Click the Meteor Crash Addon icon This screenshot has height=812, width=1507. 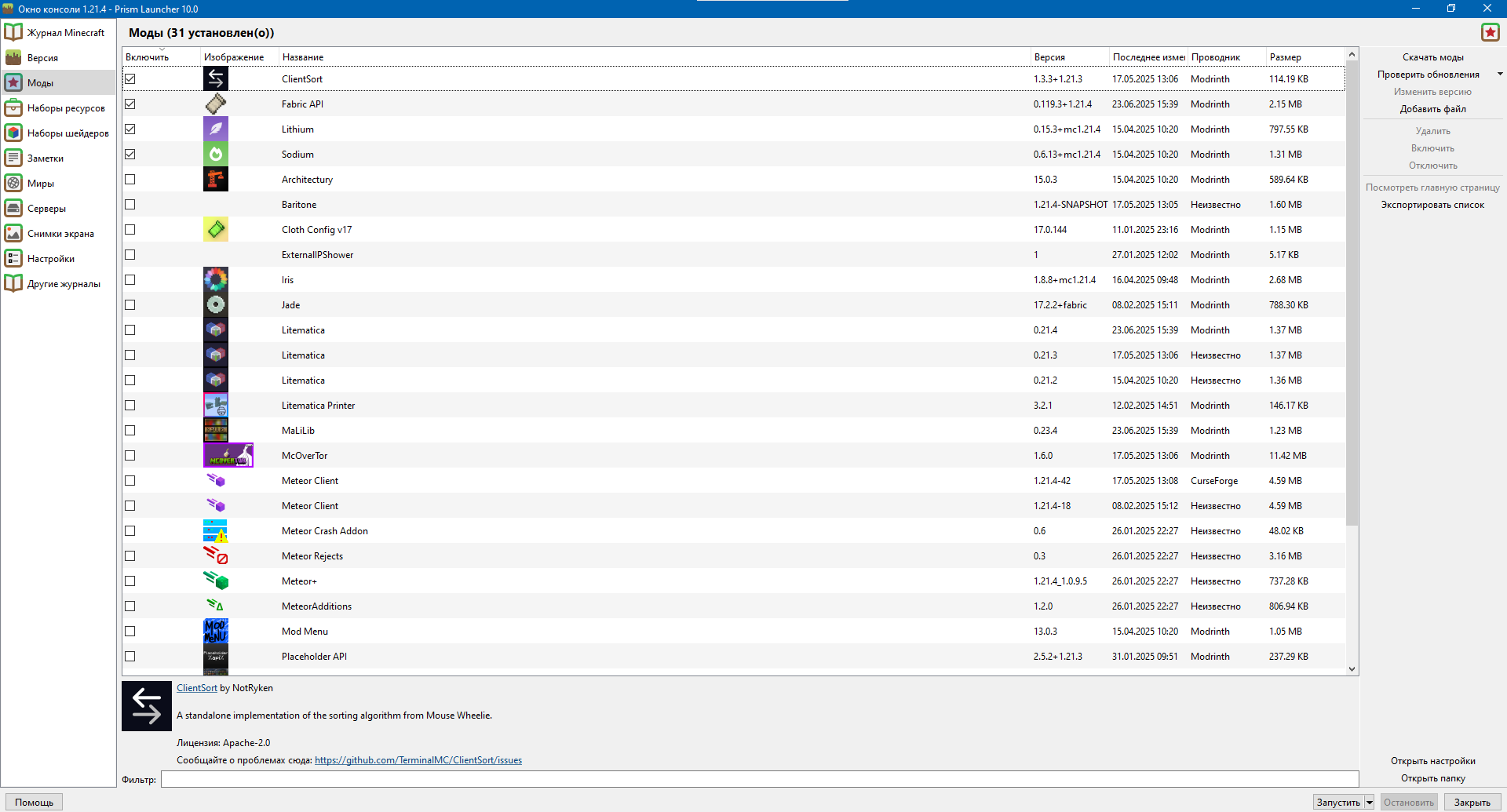click(x=216, y=530)
